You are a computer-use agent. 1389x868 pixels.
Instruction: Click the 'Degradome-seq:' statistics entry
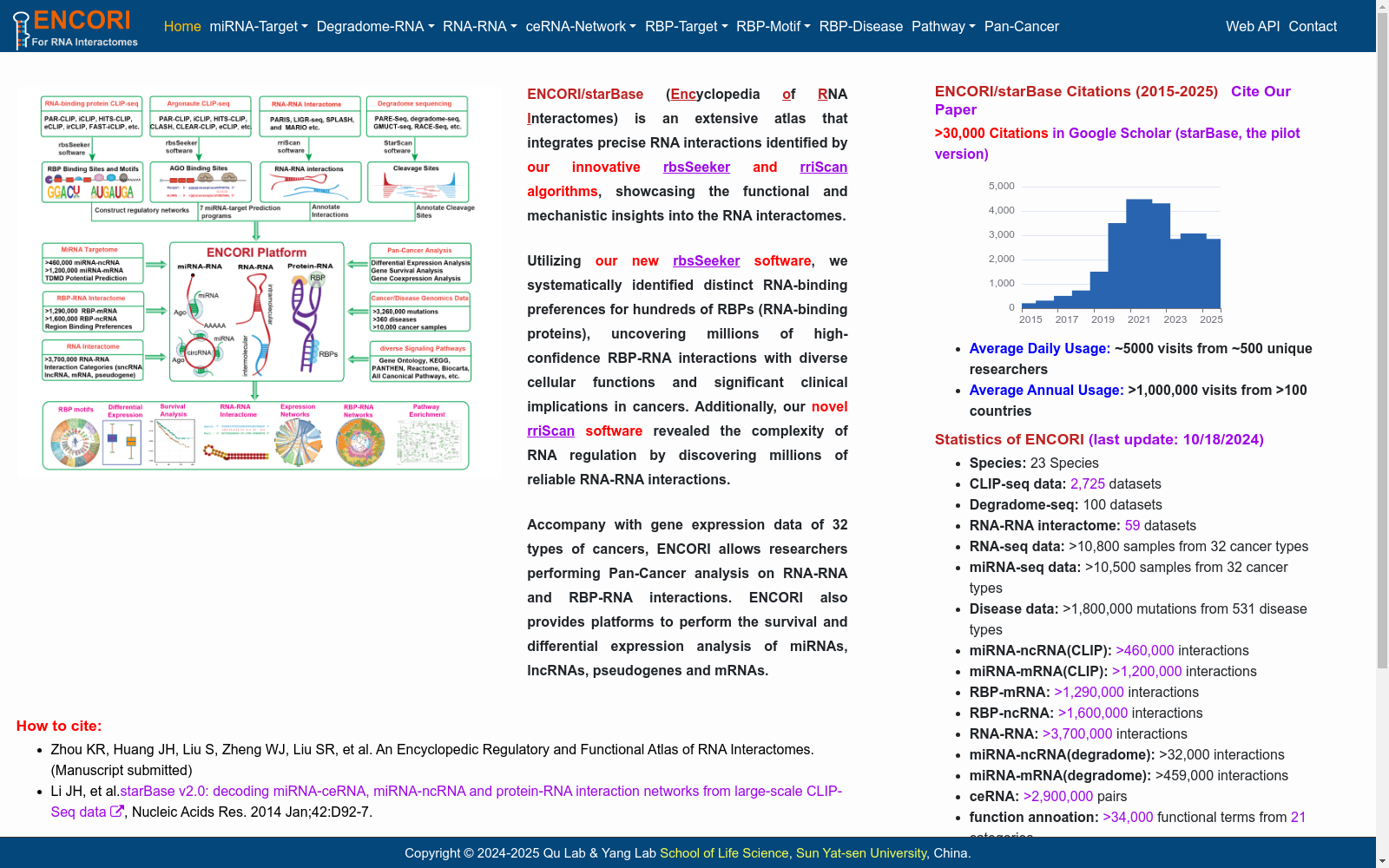pos(1065,504)
